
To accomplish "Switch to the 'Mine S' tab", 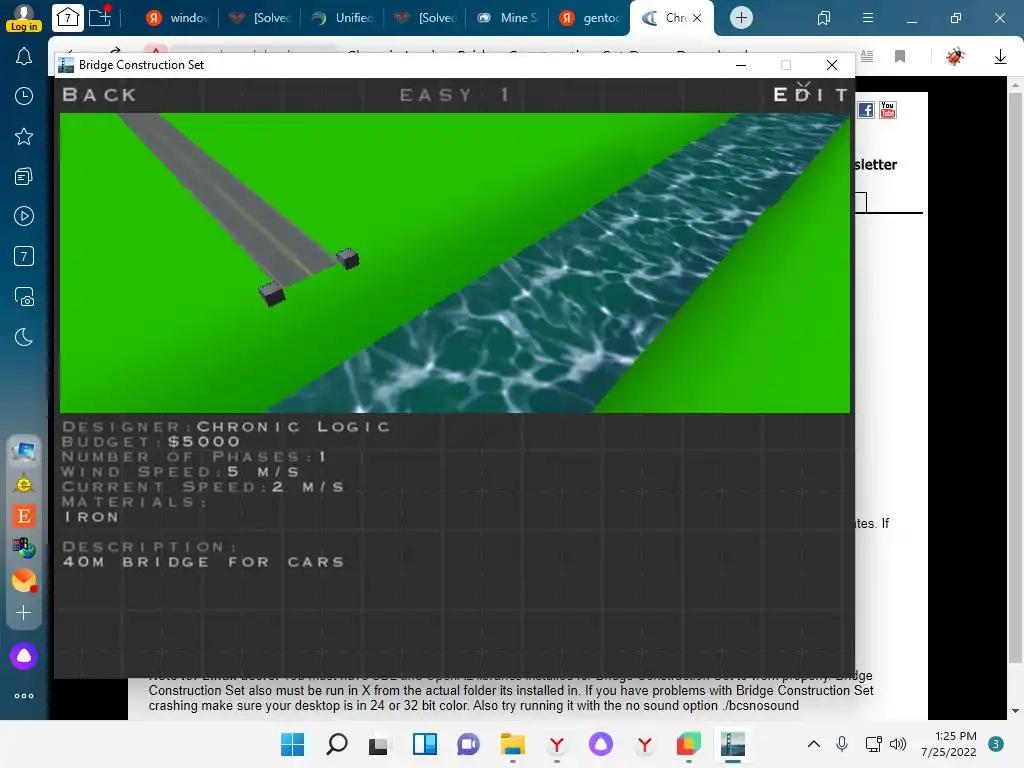I will point(508,18).
